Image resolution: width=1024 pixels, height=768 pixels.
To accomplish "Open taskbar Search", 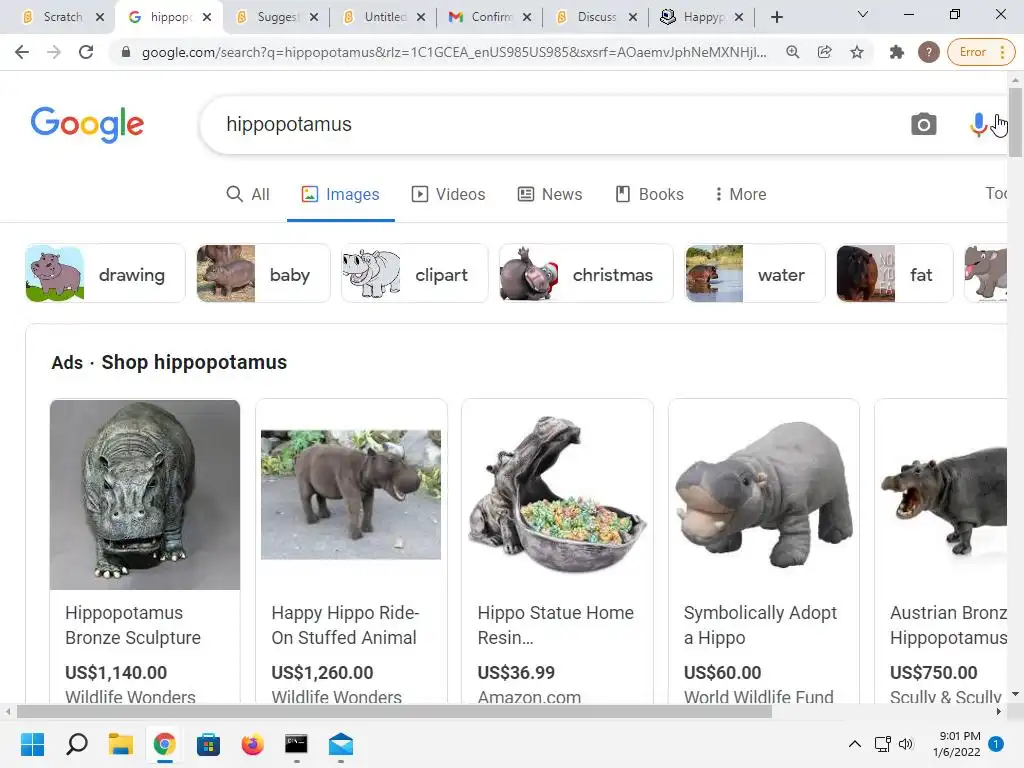I will pos(76,744).
